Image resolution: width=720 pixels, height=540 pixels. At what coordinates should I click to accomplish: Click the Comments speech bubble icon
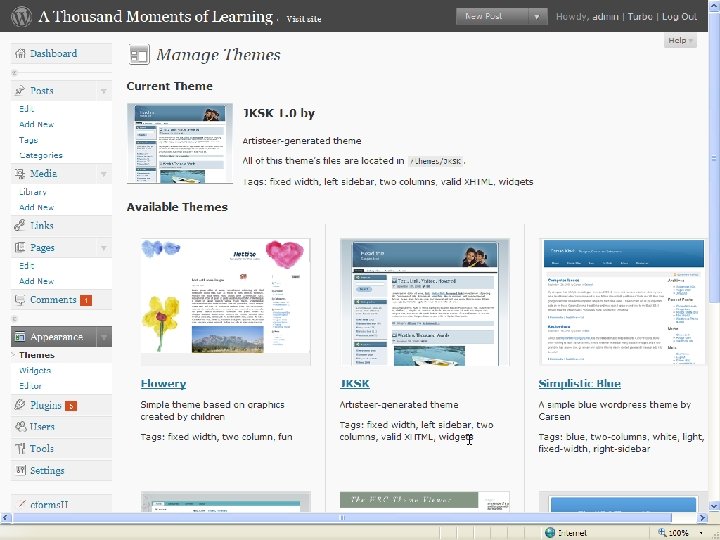coord(20,300)
